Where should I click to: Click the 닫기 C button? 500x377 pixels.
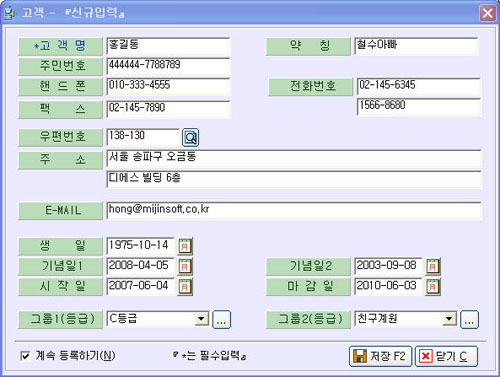pyautogui.click(x=446, y=356)
